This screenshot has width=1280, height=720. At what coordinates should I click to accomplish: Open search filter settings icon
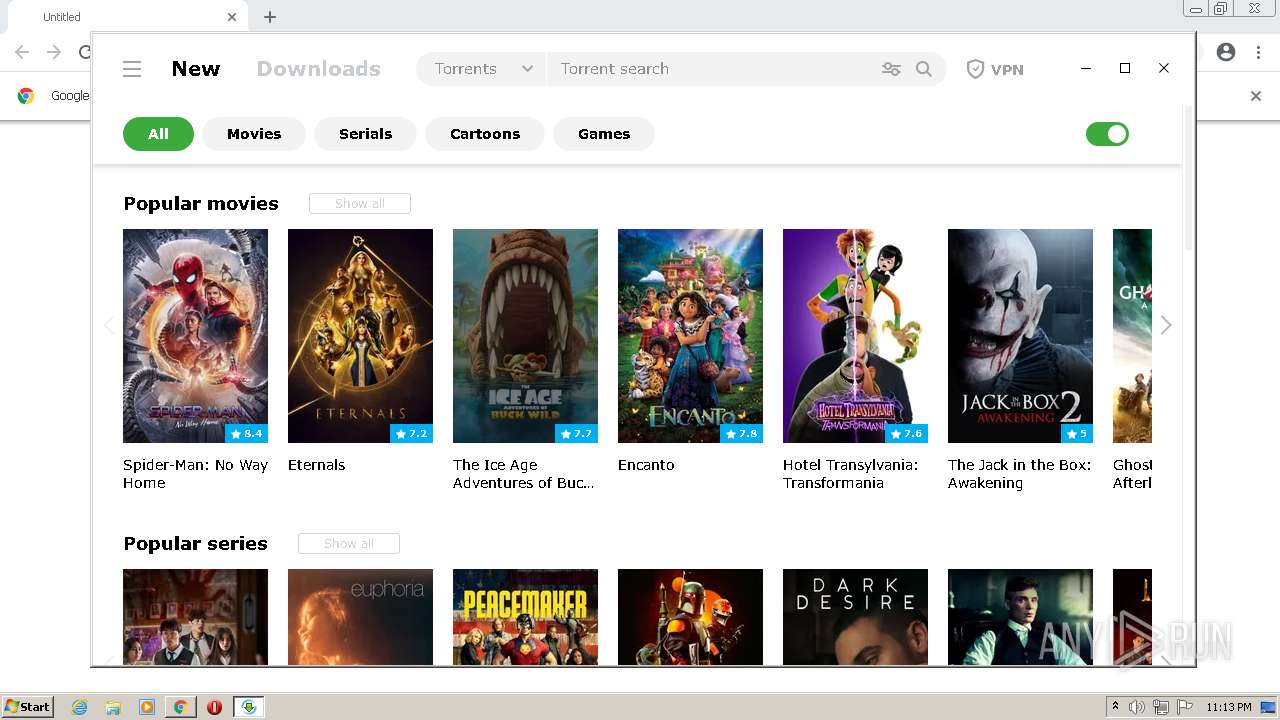[x=891, y=69]
